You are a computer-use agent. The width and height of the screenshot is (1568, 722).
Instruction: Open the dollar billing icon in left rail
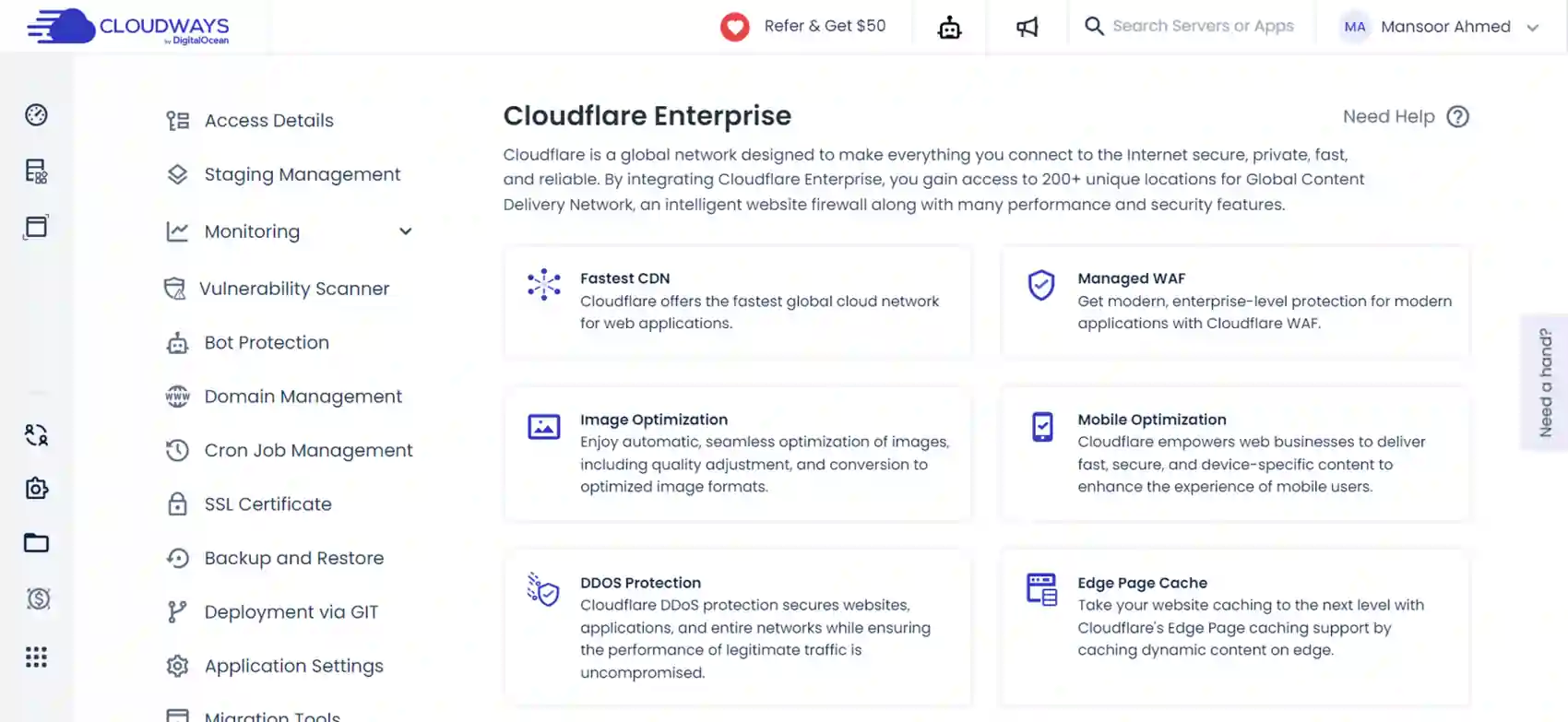point(38,598)
